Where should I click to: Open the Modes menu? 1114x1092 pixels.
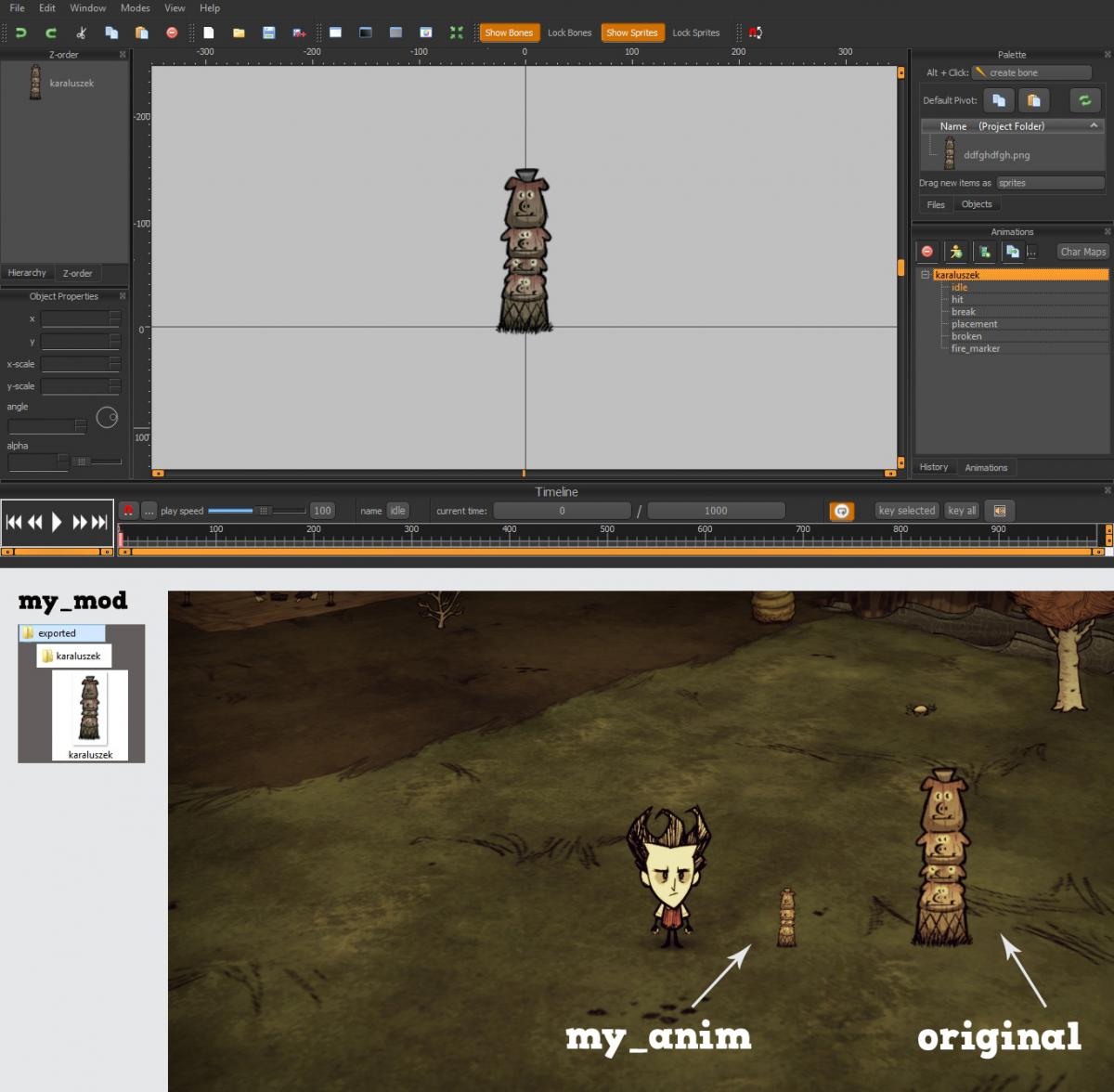click(x=135, y=8)
